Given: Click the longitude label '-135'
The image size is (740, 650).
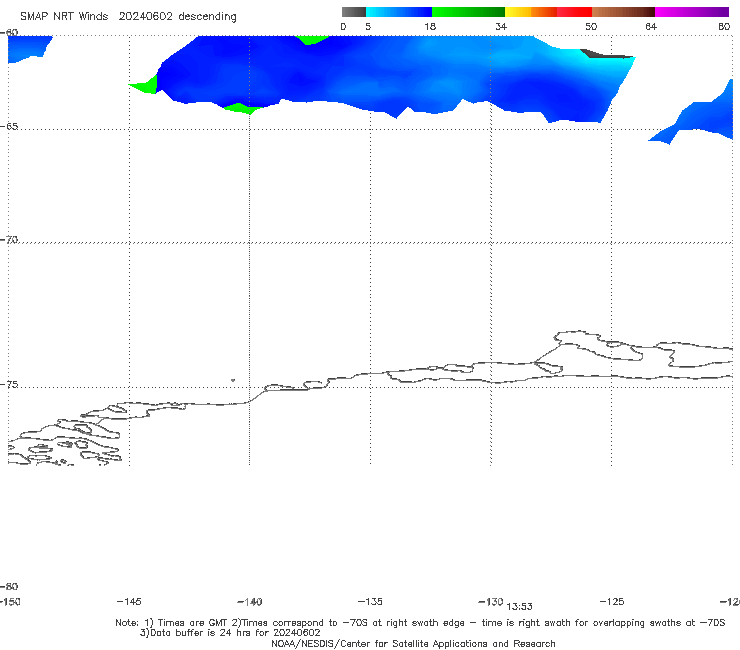Looking at the screenshot, I should (x=370, y=602).
